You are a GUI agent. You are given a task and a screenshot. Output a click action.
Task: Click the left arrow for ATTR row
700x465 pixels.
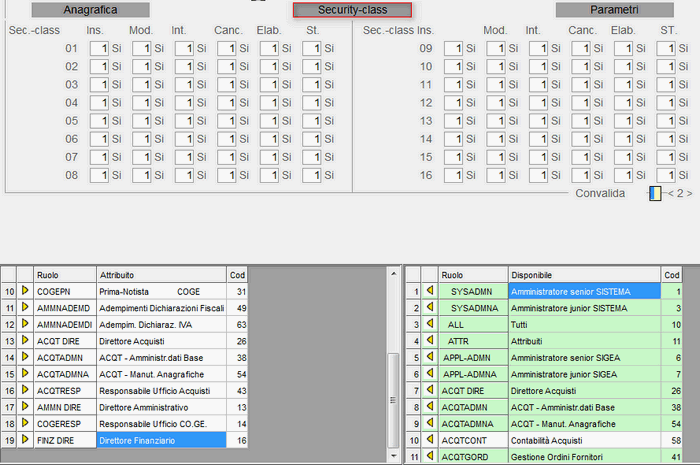(x=430, y=340)
